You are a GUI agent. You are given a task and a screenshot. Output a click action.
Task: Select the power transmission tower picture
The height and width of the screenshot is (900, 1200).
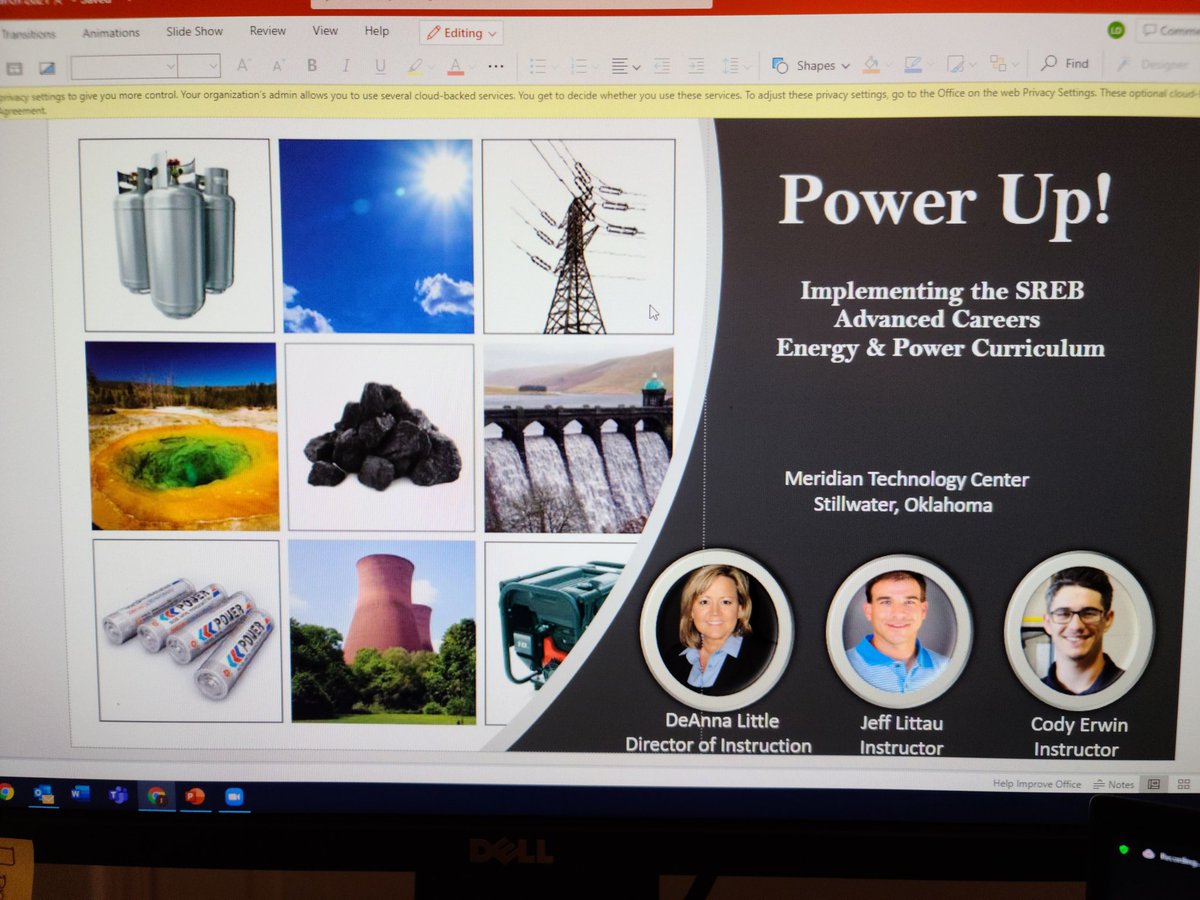coord(579,236)
